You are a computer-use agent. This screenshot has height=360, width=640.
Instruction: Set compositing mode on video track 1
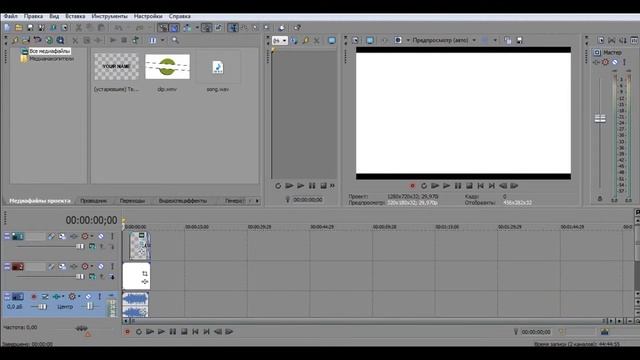[92, 247]
